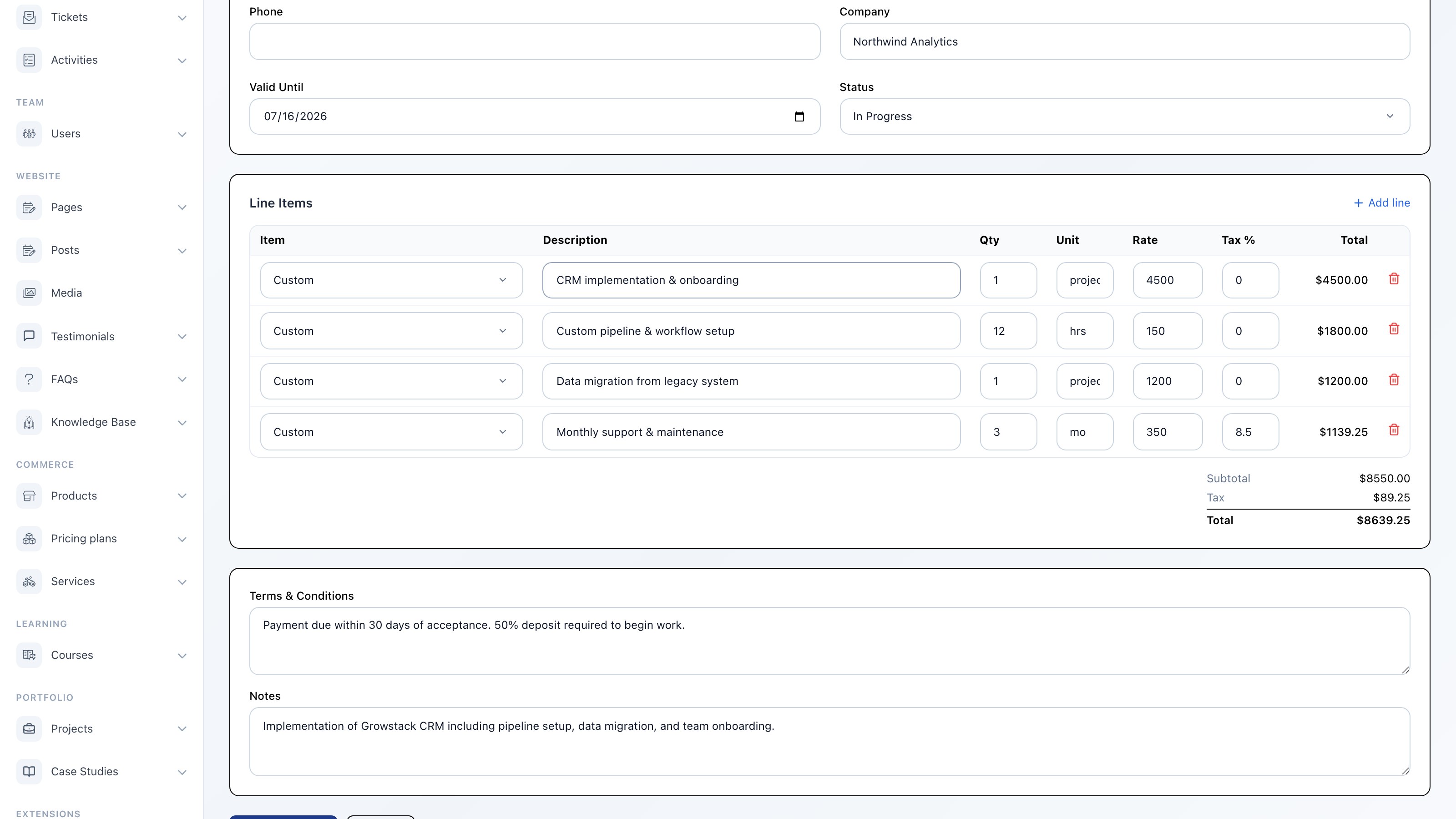Edit CRM implementation & onboarding description

pos(751,280)
